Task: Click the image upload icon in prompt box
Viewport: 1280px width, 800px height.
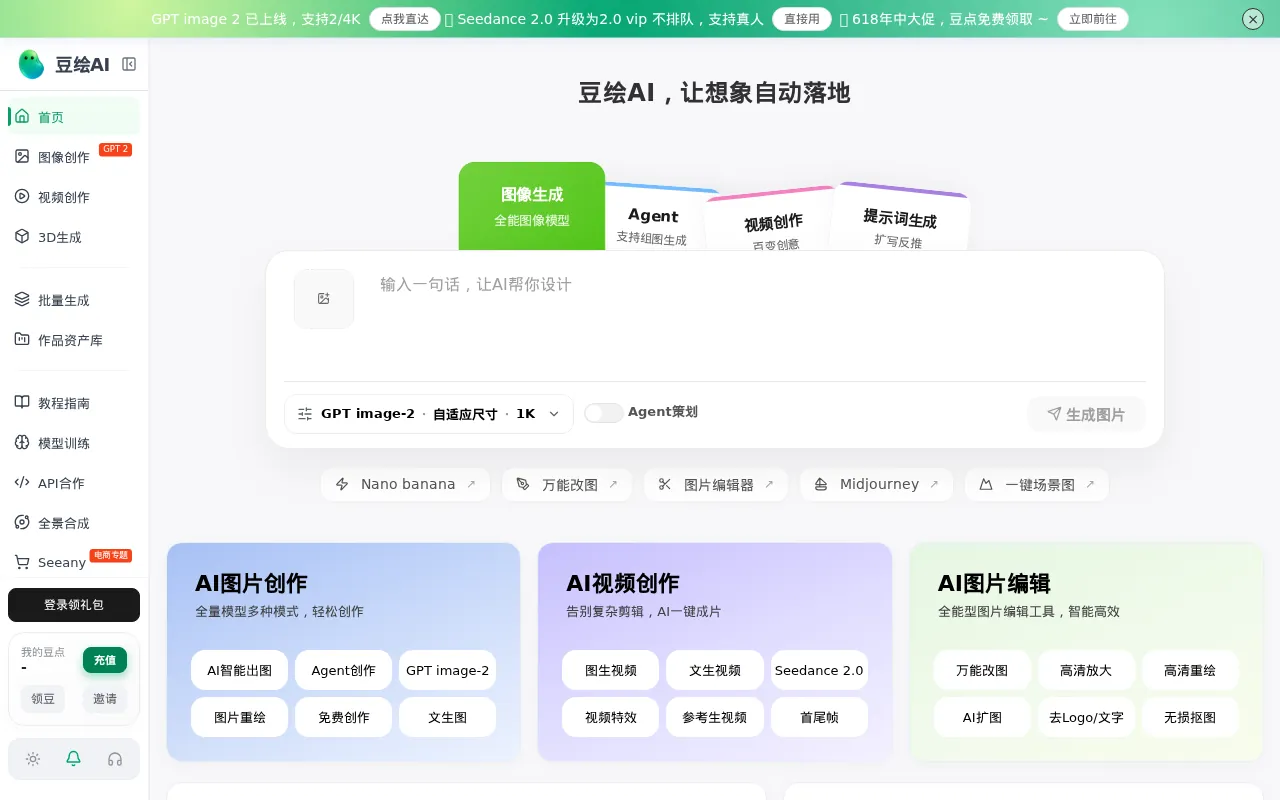Action: [x=324, y=298]
